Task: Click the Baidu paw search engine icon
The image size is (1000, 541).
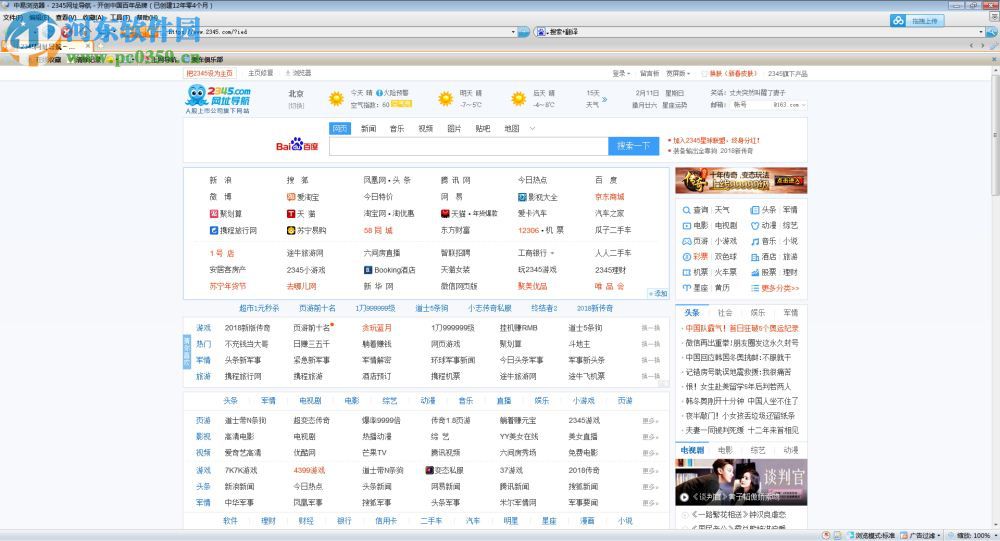Action: (541, 31)
